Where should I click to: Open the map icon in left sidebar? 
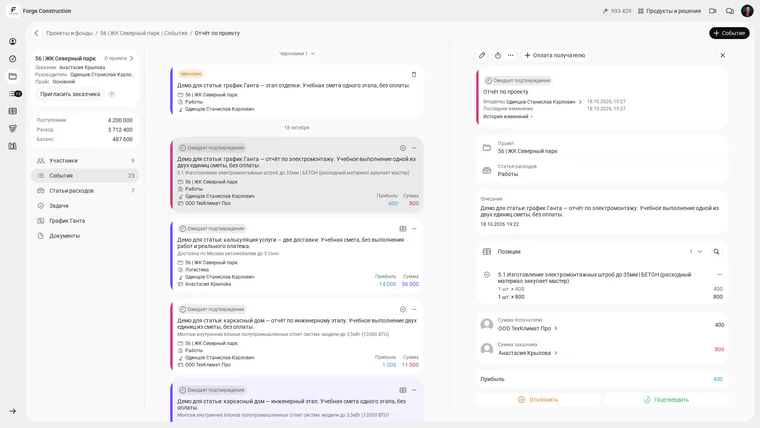[13, 146]
